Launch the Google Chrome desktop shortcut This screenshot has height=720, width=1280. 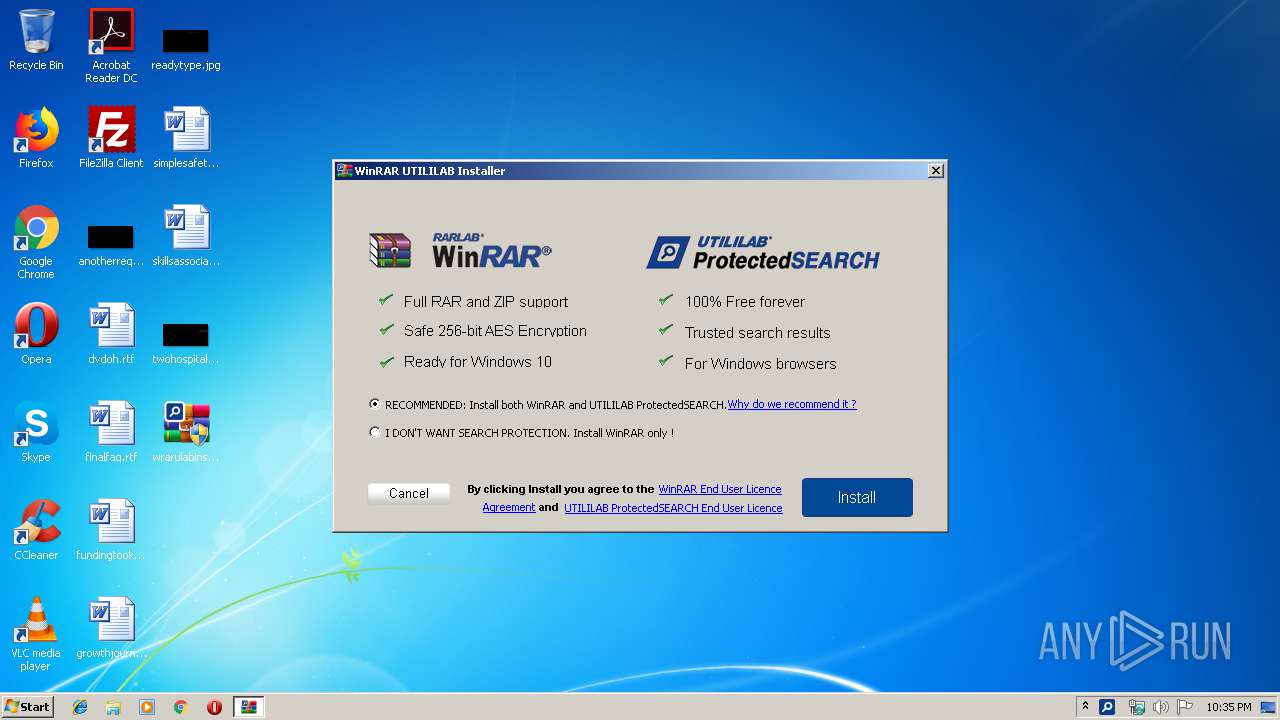pos(36,243)
